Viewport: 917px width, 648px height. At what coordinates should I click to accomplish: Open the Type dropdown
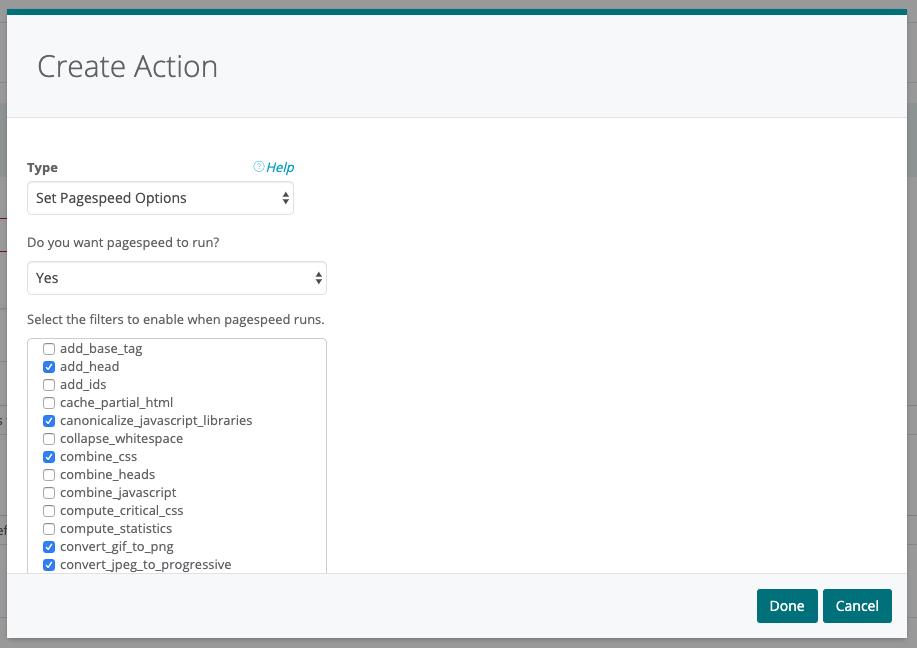pos(160,198)
